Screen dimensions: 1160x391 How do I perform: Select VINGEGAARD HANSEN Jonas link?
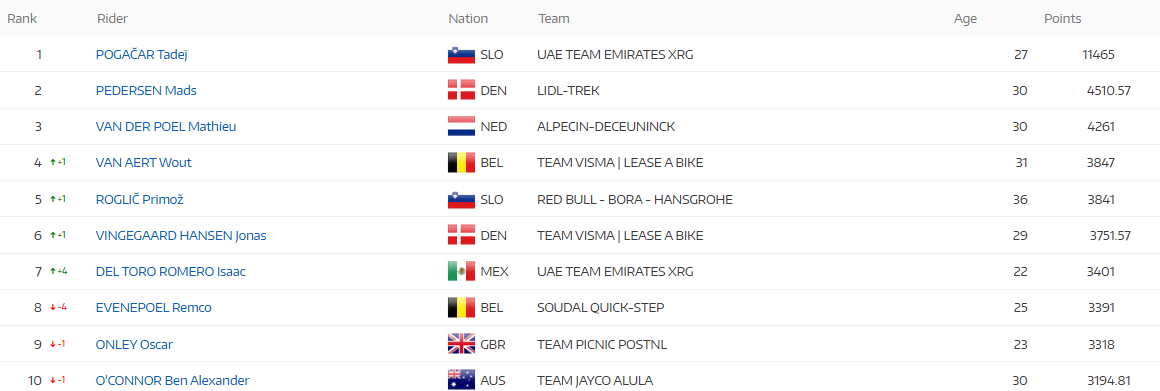point(181,236)
